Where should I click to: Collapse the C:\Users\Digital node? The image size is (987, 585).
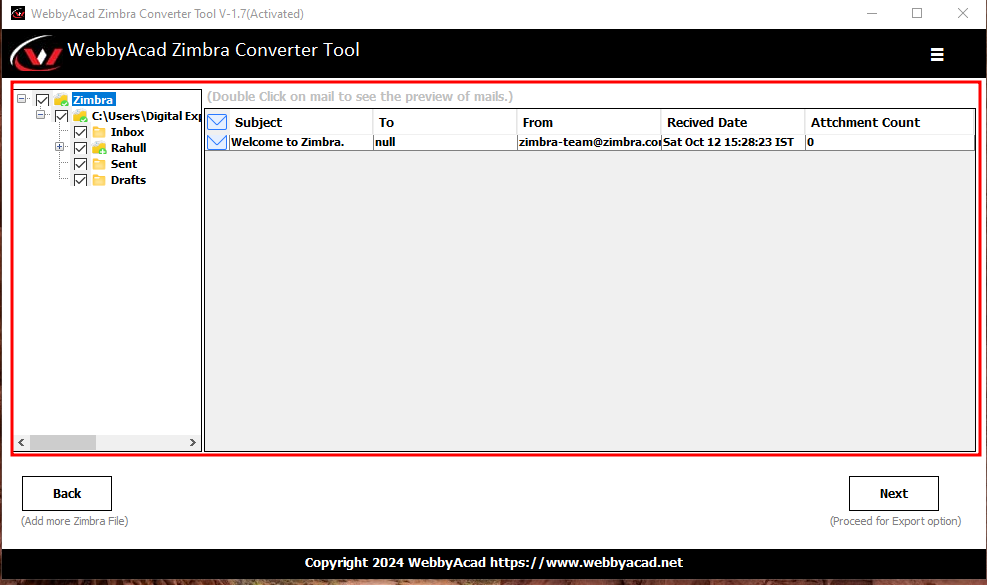40,115
